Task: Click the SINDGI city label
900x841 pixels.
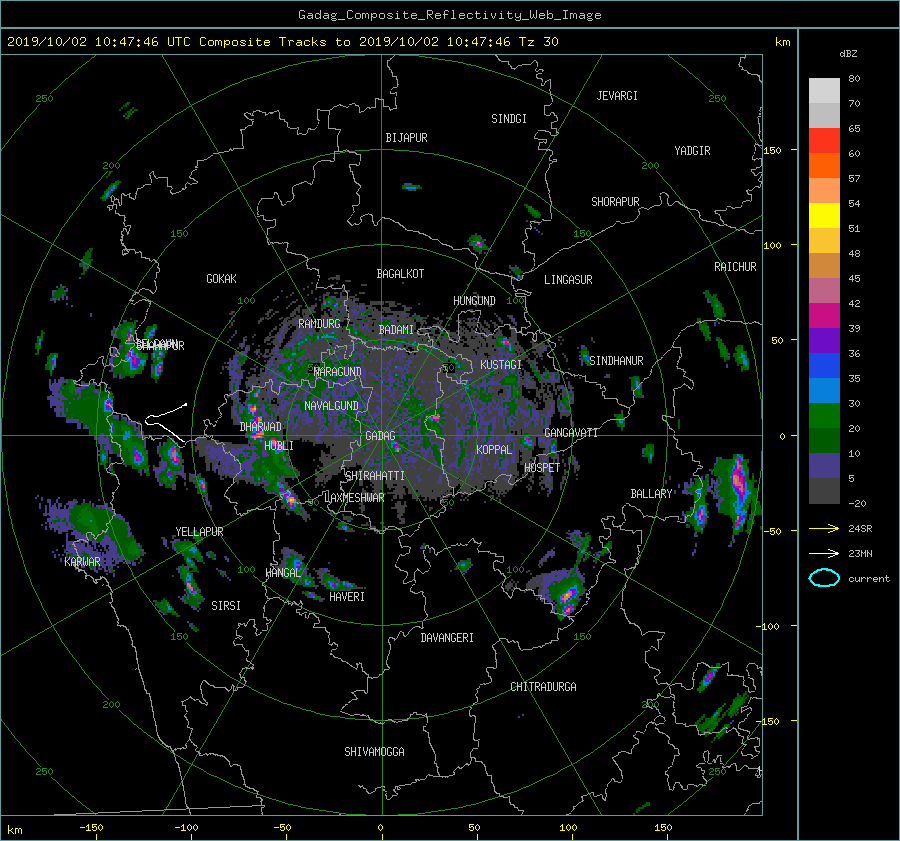Action: 509,119
